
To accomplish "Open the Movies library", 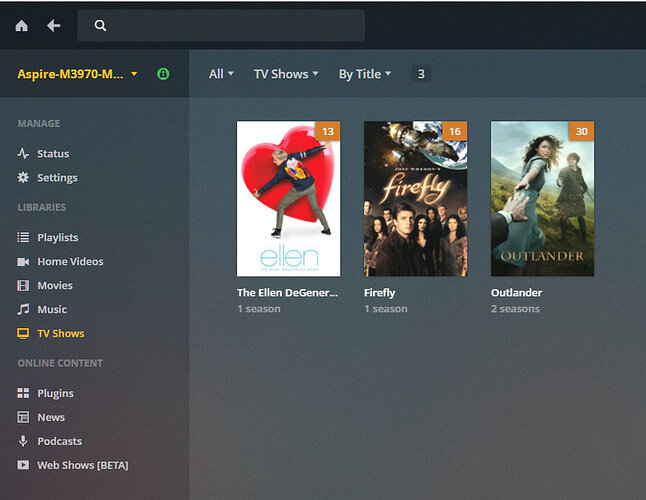I will coord(55,285).
